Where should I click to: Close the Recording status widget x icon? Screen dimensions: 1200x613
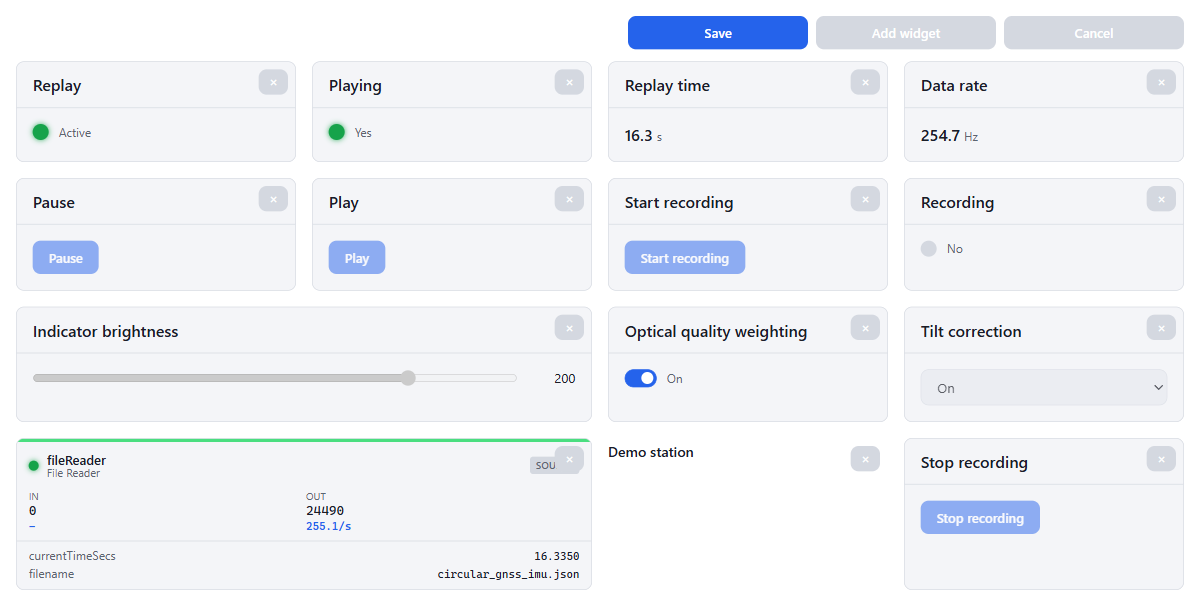click(x=1161, y=199)
